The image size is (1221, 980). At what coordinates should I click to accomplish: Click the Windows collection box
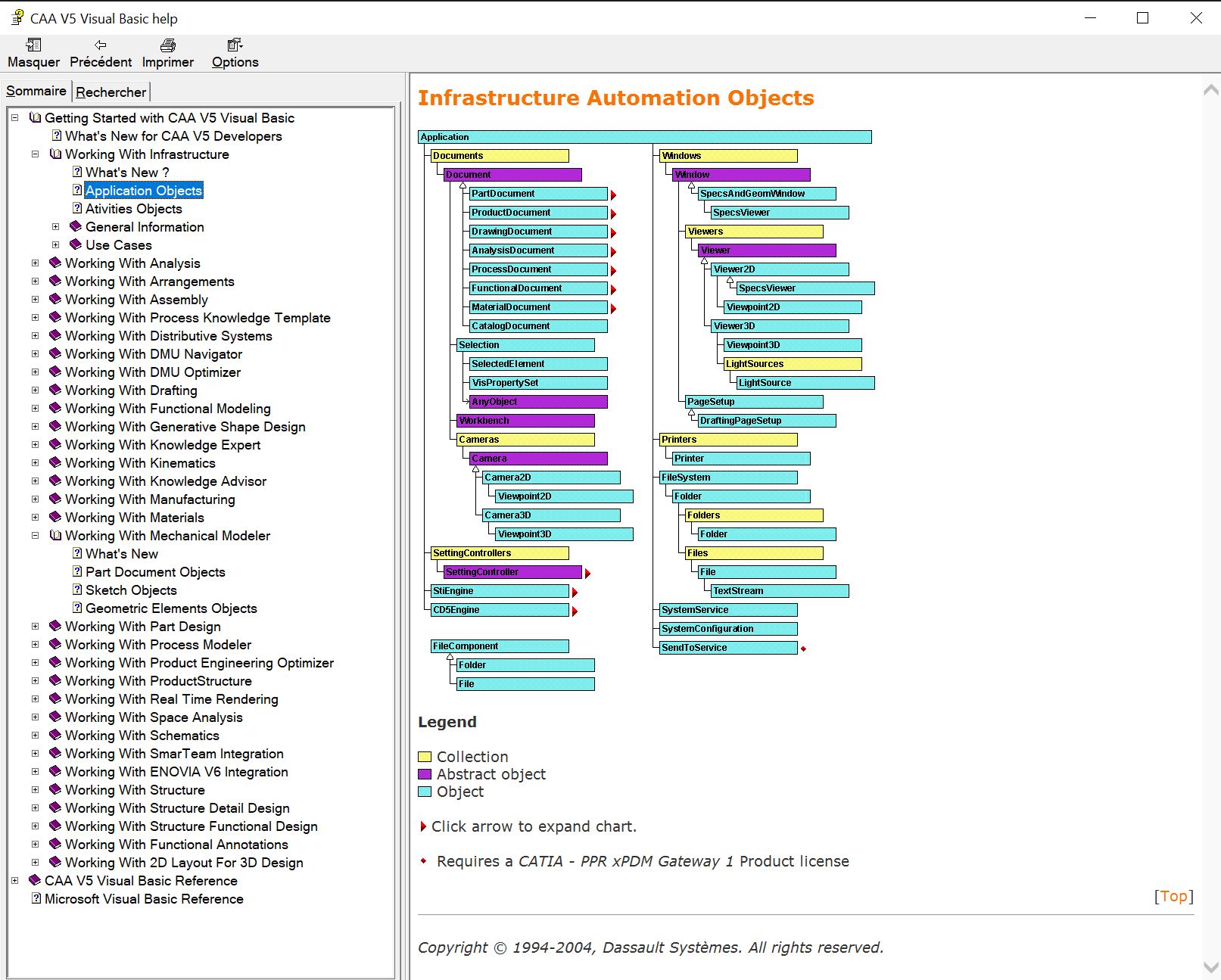point(728,156)
